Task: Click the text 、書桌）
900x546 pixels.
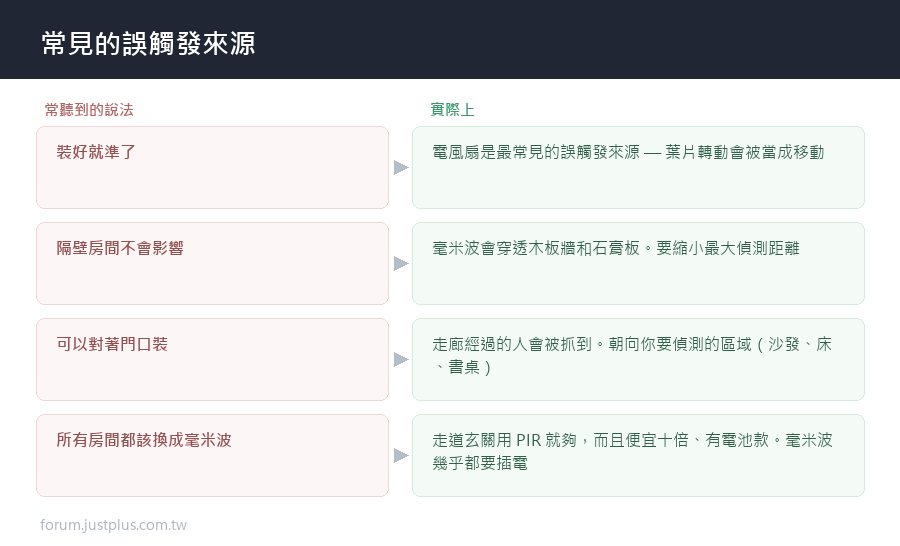Action: coord(463,367)
